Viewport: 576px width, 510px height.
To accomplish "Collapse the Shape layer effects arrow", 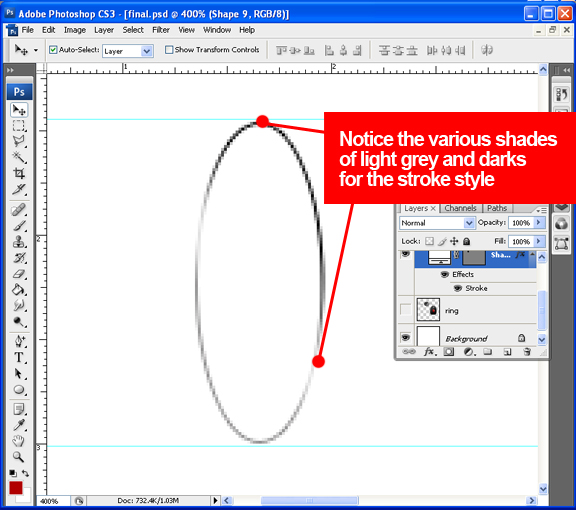I will pyautogui.click(x=532, y=254).
